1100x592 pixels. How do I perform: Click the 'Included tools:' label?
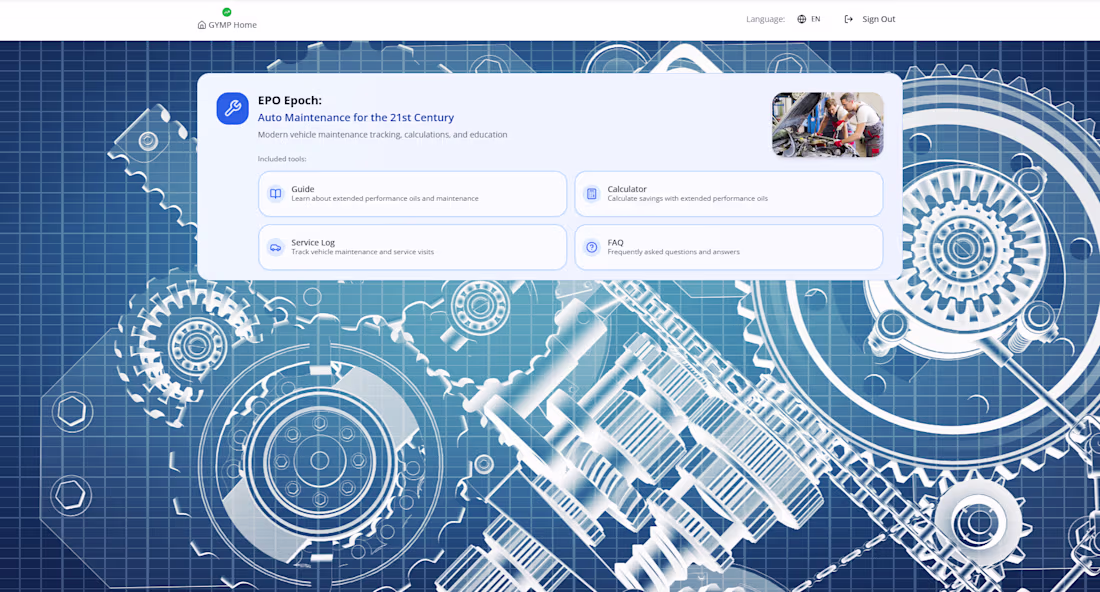282,159
